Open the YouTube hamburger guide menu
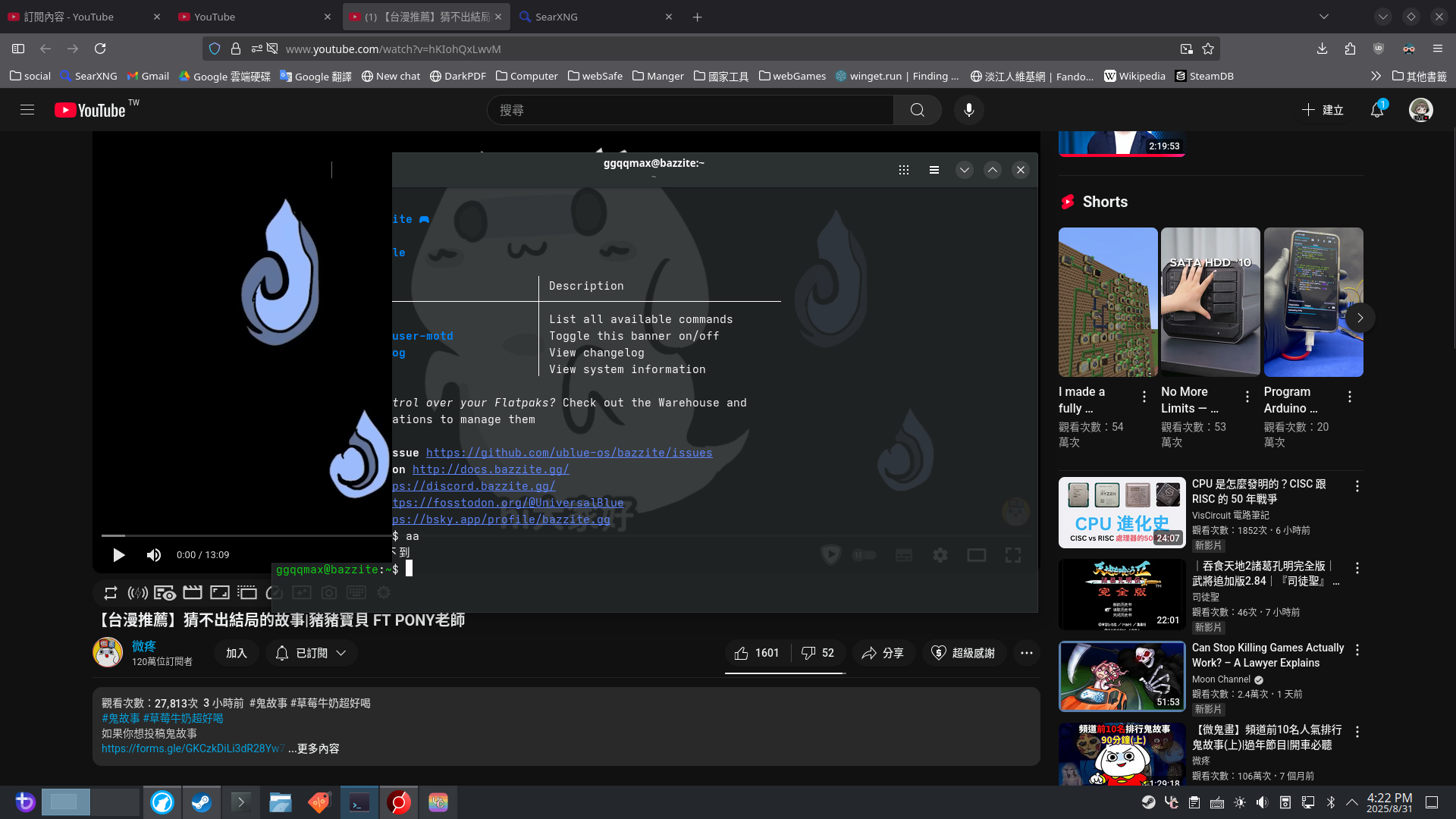 pyautogui.click(x=27, y=110)
